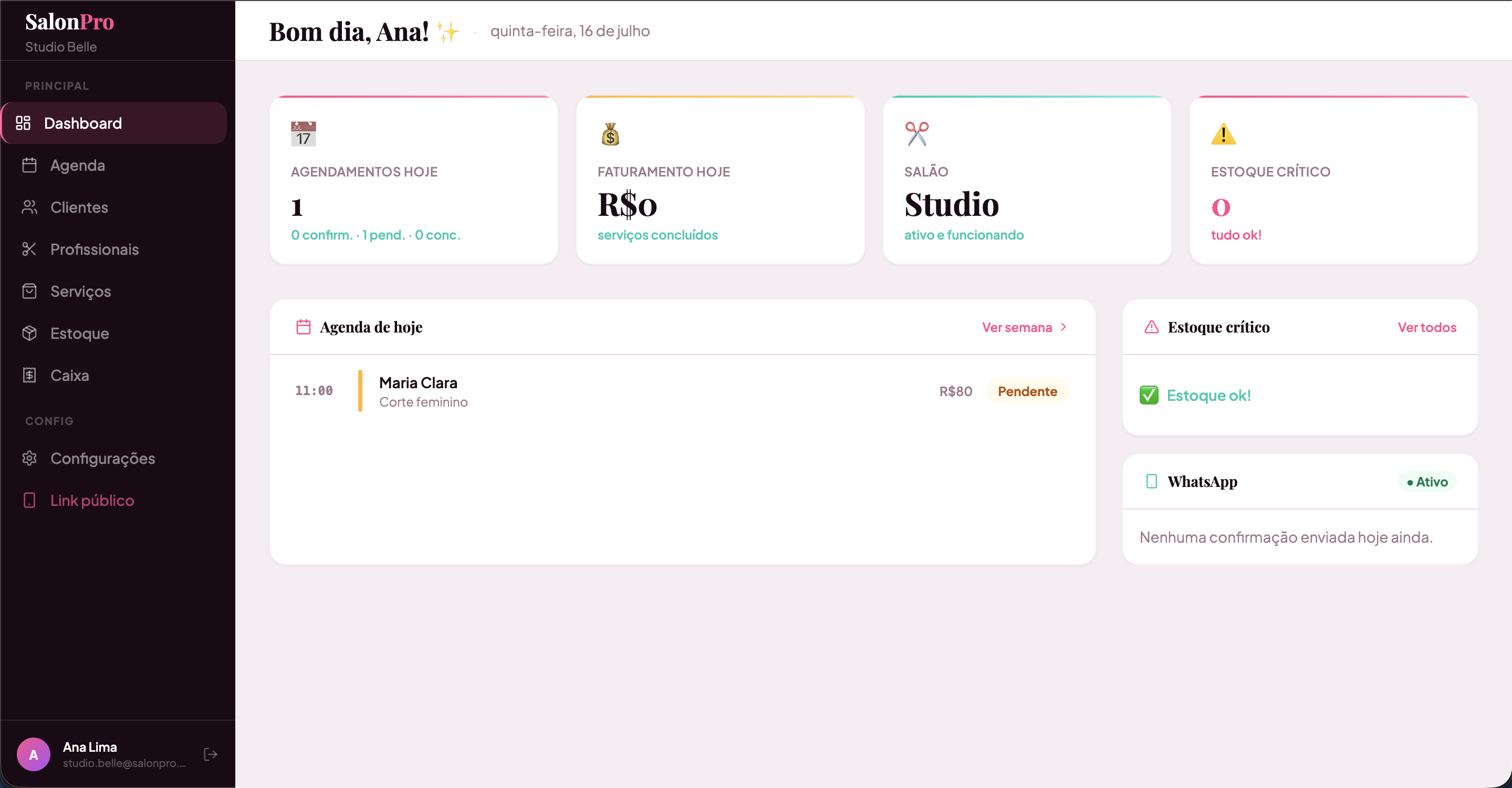Click the R$0 faturamento value
Screen dimensions: 1512x788
click(x=628, y=204)
